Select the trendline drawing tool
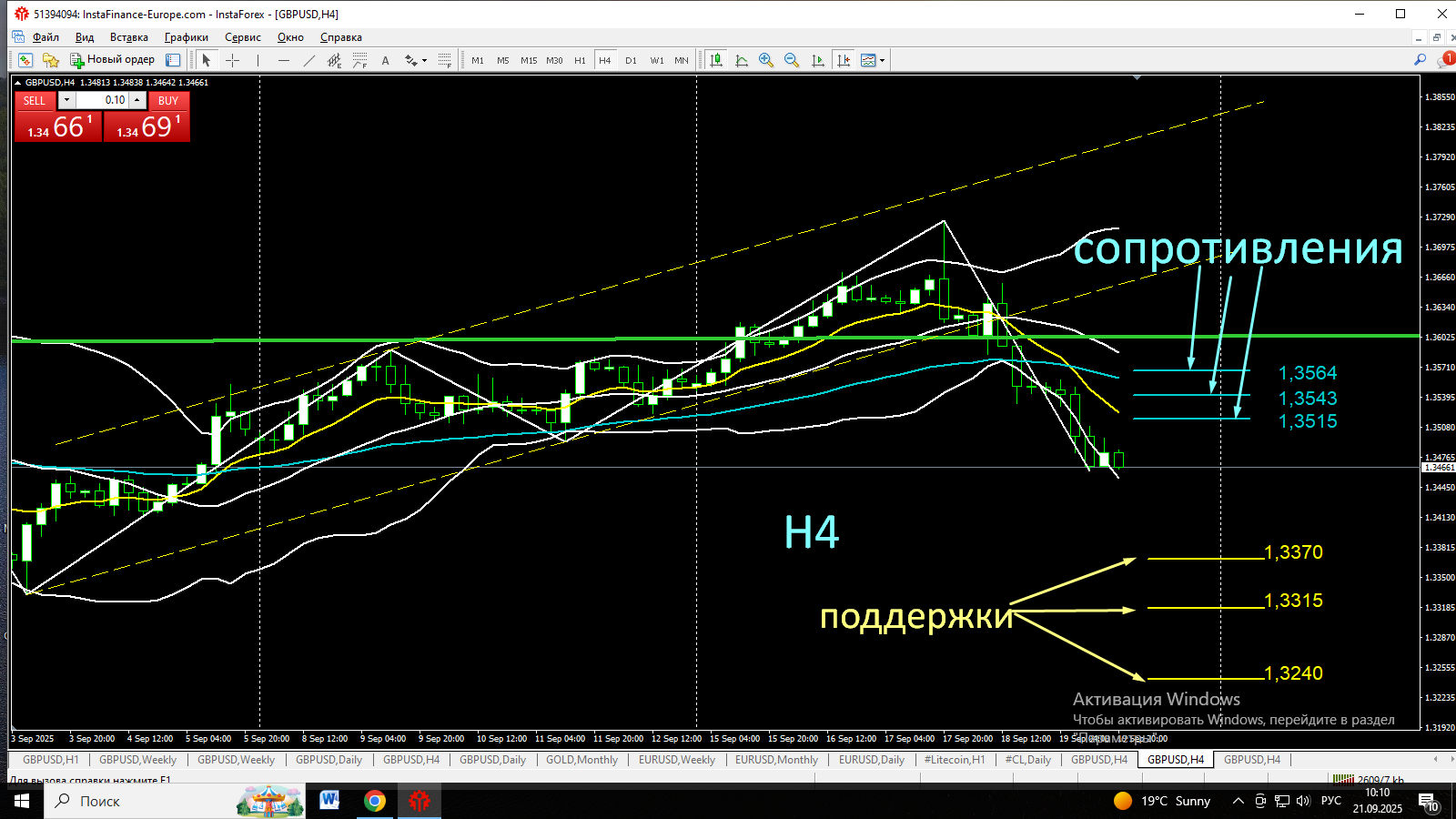Image resolution: width=1456 pixels, height=819 pixels. (x=308, y=60)
